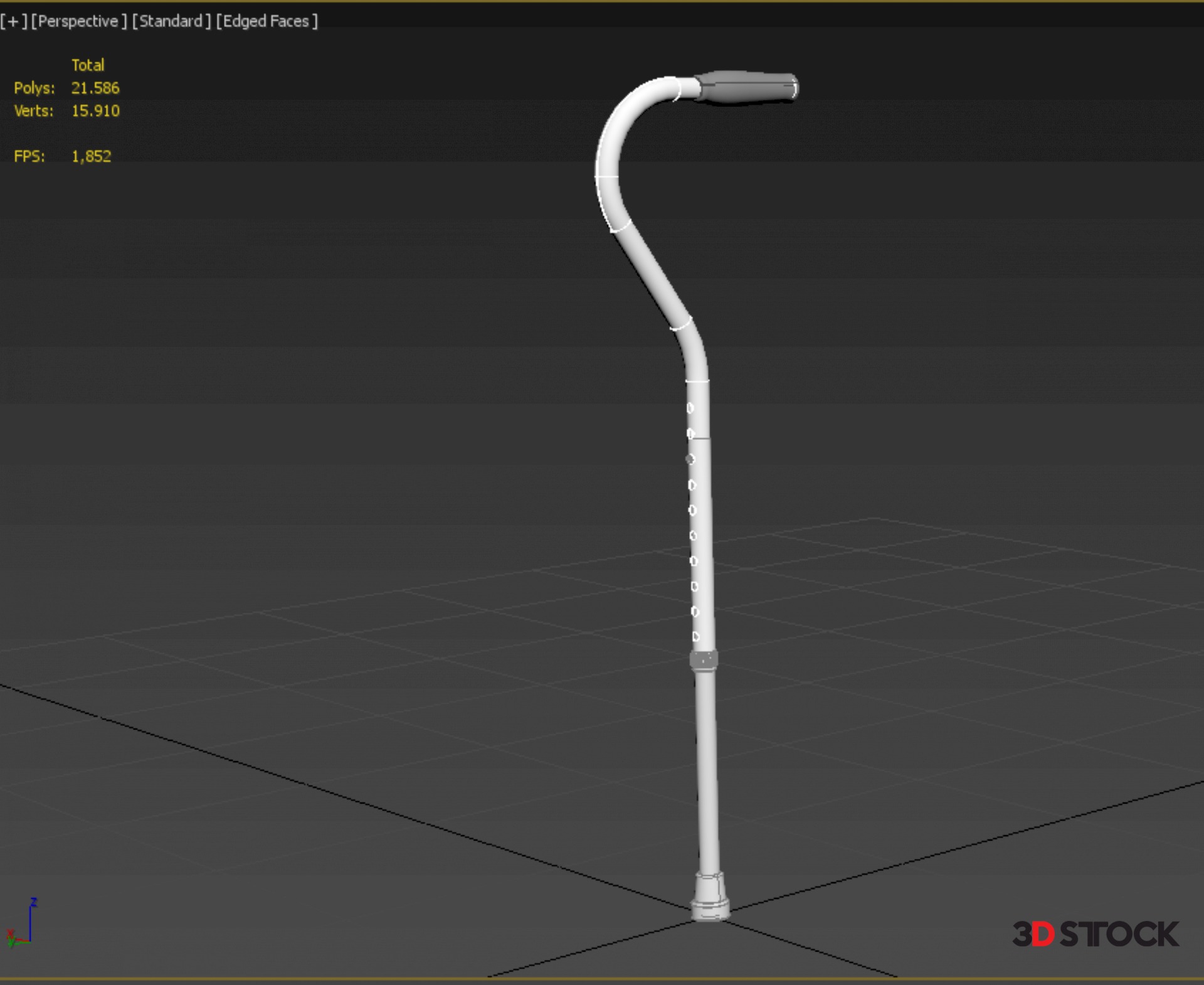The height and width of the screenshot is (985, 1204).
Task: Click the lowest height adjustment hole
Action: tap(695, 636)
